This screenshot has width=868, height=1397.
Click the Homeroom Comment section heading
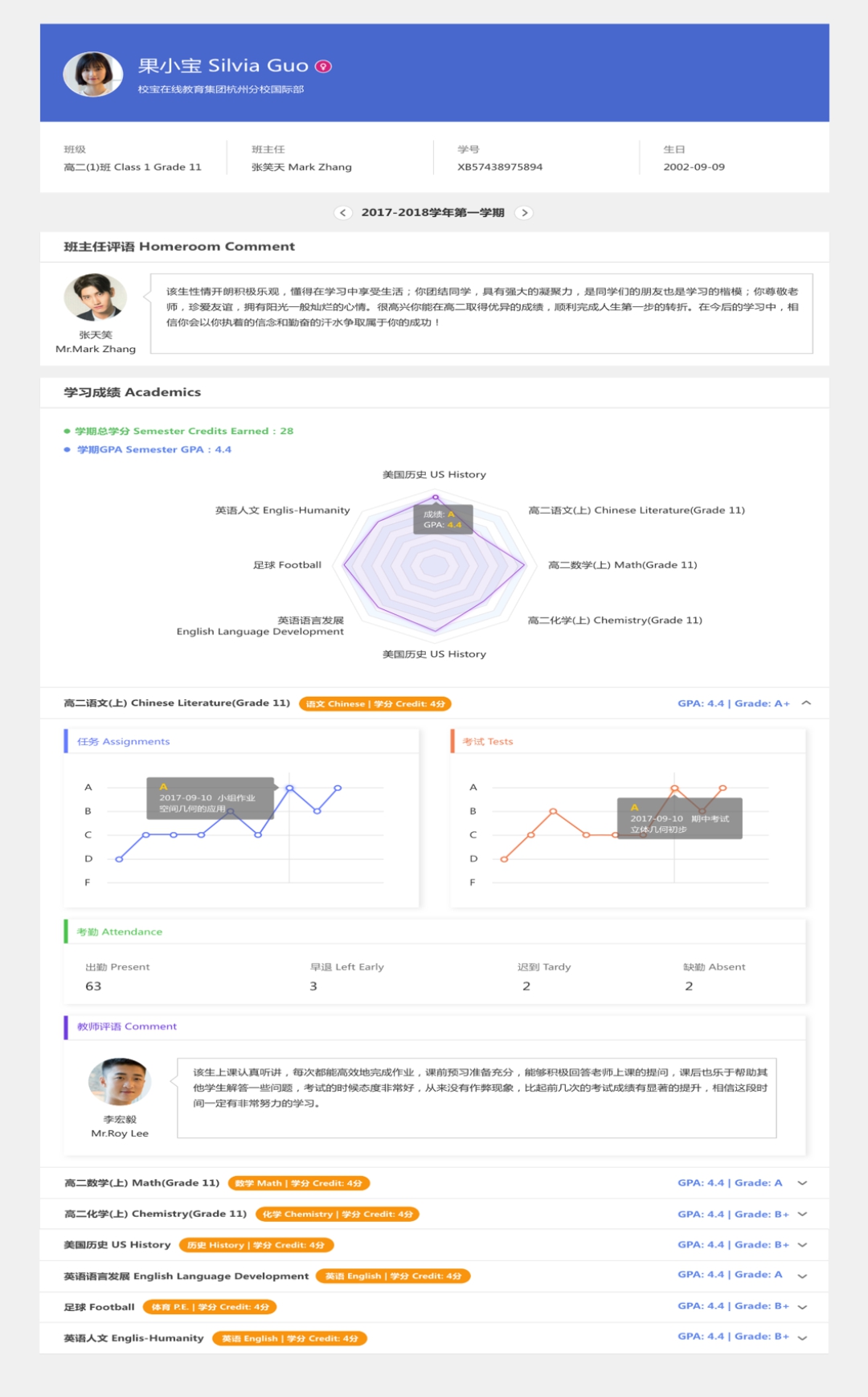pos(179,247)
